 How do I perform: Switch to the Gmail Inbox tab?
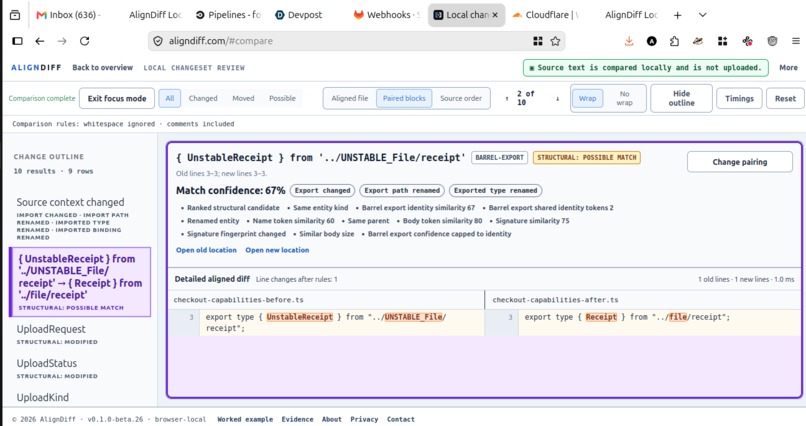[x=69, y=15]
